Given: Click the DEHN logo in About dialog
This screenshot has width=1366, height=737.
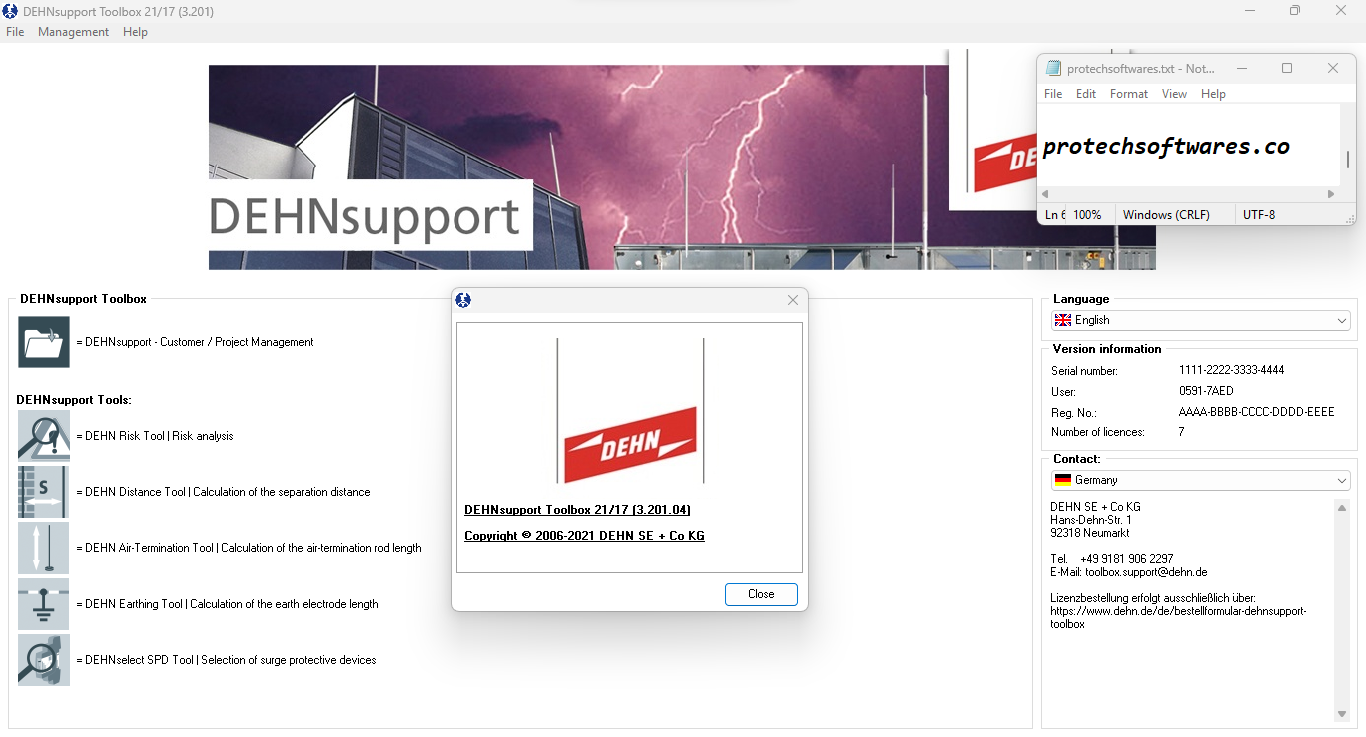Looking at the screenshot, I should point(630,445).
